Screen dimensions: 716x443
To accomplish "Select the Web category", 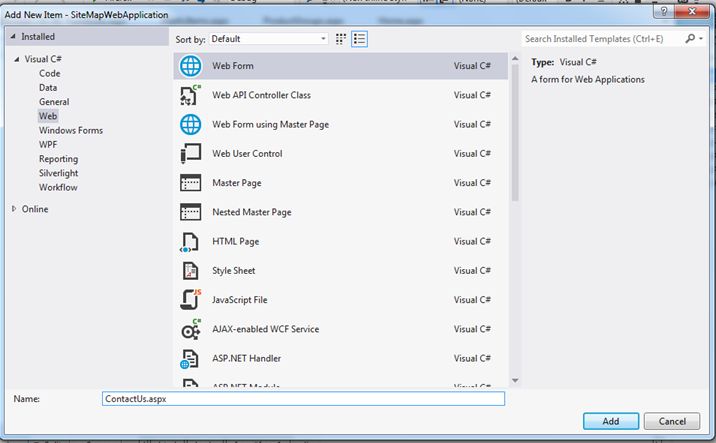I will click(48, 116).
